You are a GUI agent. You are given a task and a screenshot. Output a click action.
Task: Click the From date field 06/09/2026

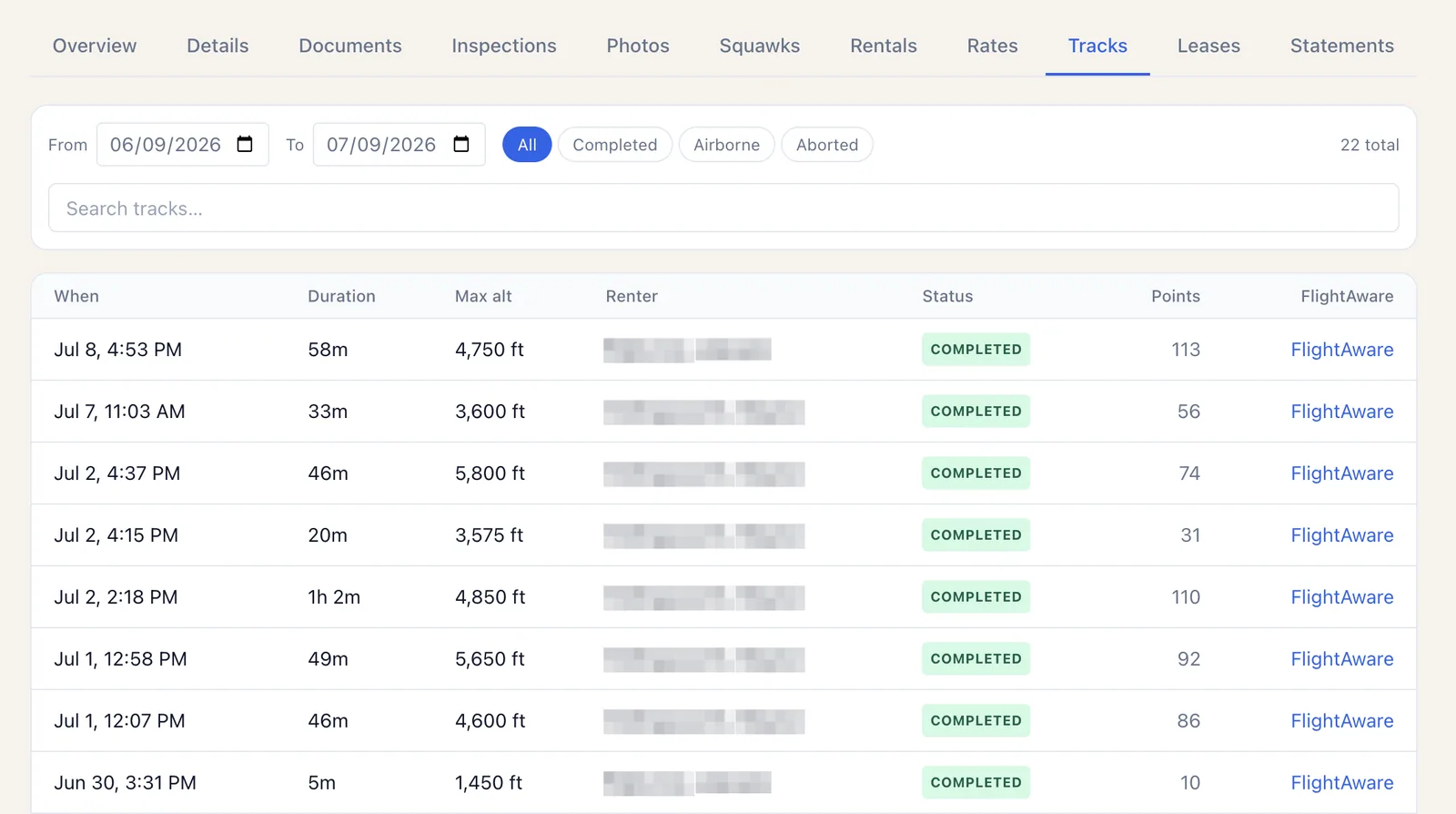click(182, 144)
